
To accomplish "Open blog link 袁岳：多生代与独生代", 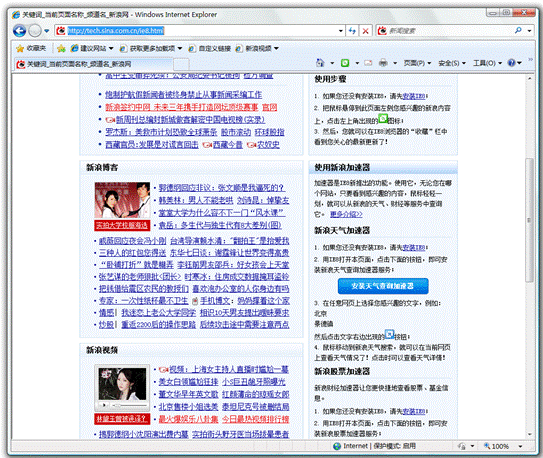I will (x=220, y=225).
